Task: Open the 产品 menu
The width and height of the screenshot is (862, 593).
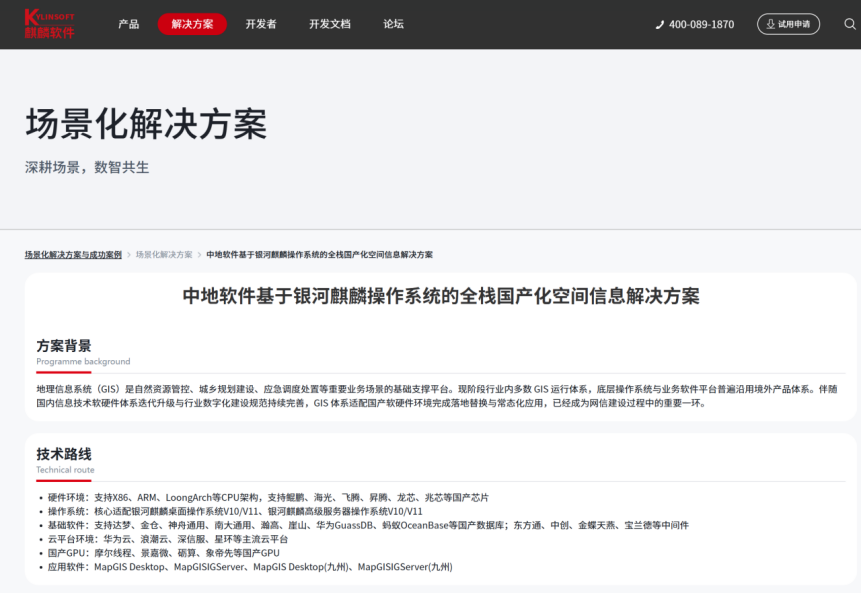Action: [x=129, y=24]
